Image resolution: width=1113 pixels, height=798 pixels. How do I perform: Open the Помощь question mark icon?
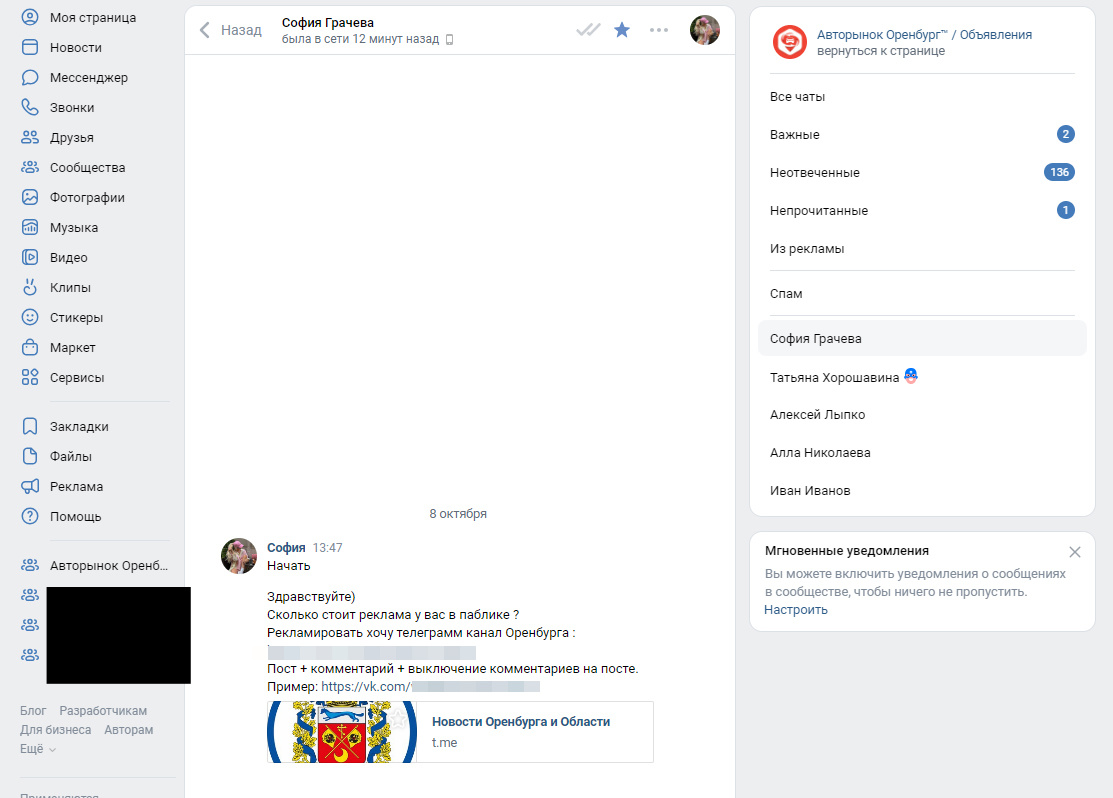click(30, 516)
